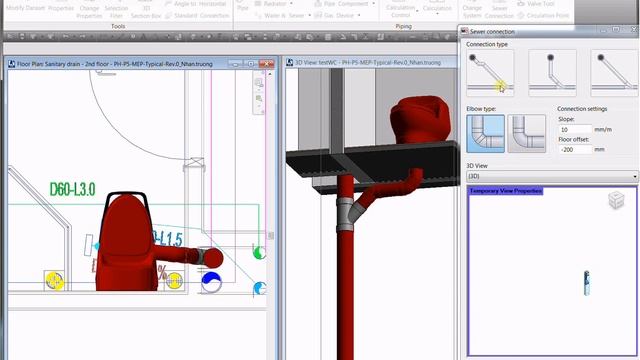The height and width of the screenshot is (360, 640).
Task: Expand the Gas Device dropdown
Action: point(359,16)
